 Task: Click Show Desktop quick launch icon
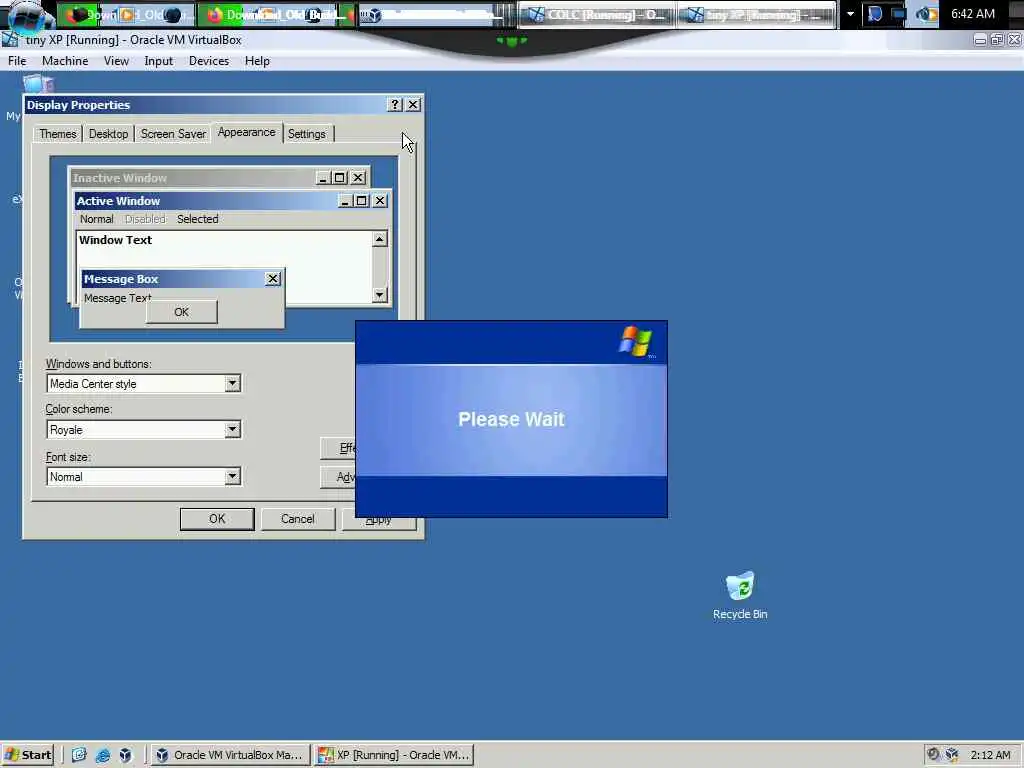79,755
